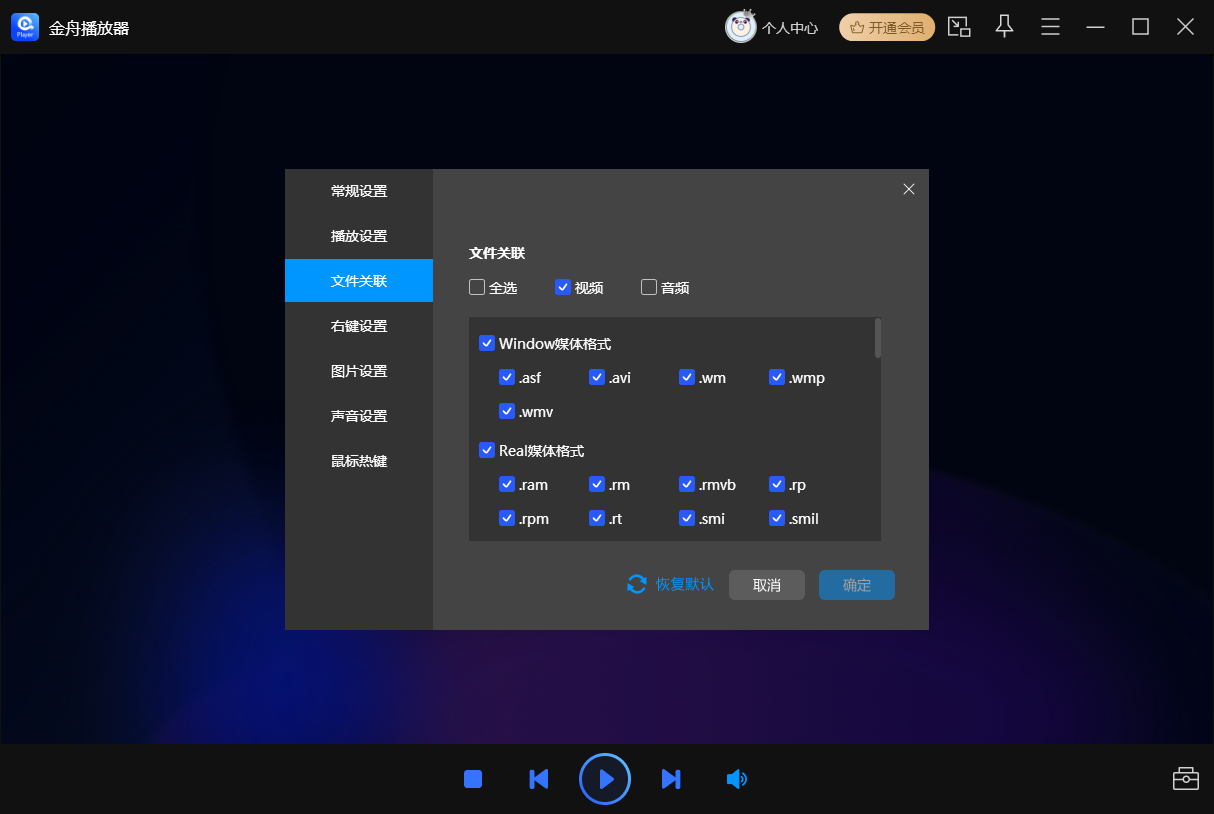The height and width of the screenshot is (814, 1214).
Task: Open the hamburger main menu
Action: point(1050,27)
